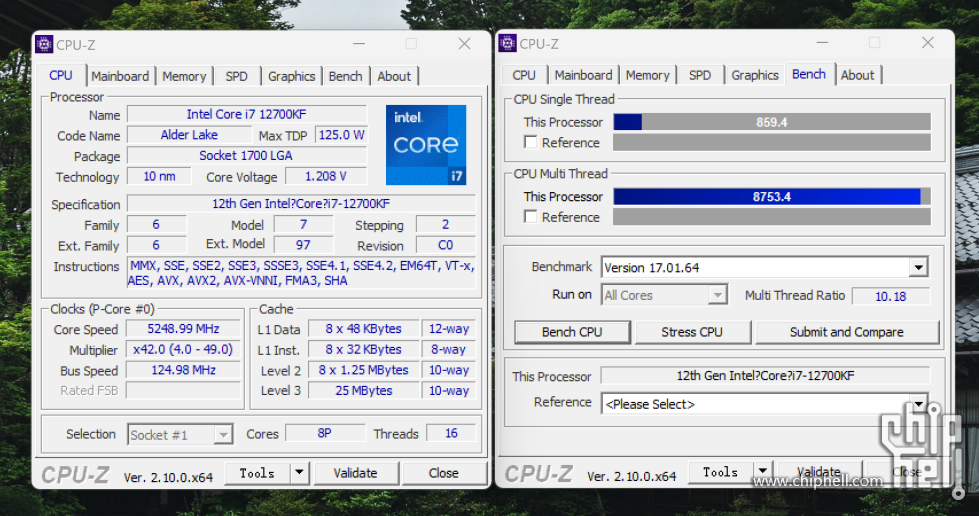
Task: Minimize the left CPU-Z window
Action: pos(359,44)
